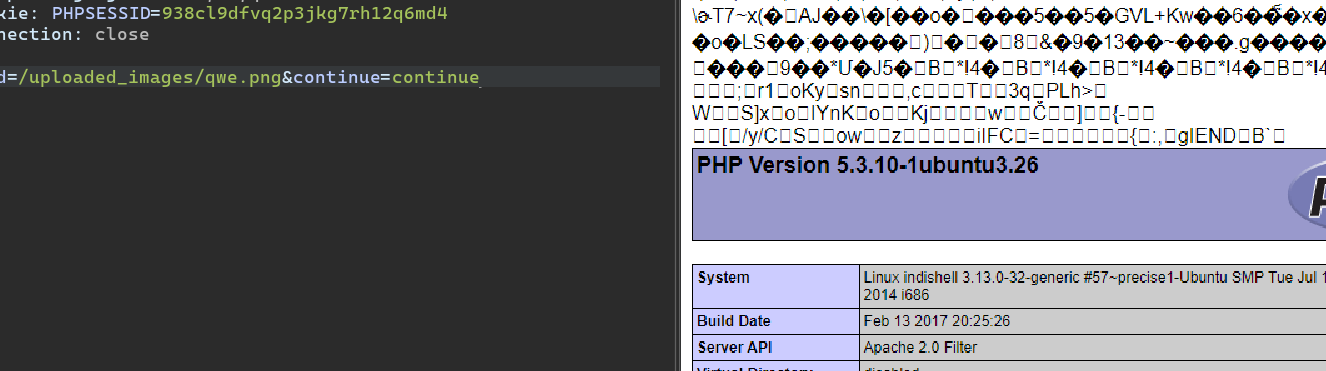
Task: Click the PHP Version 5.3.10-1ubuntu3.26 heading
Action: [867, 166]
